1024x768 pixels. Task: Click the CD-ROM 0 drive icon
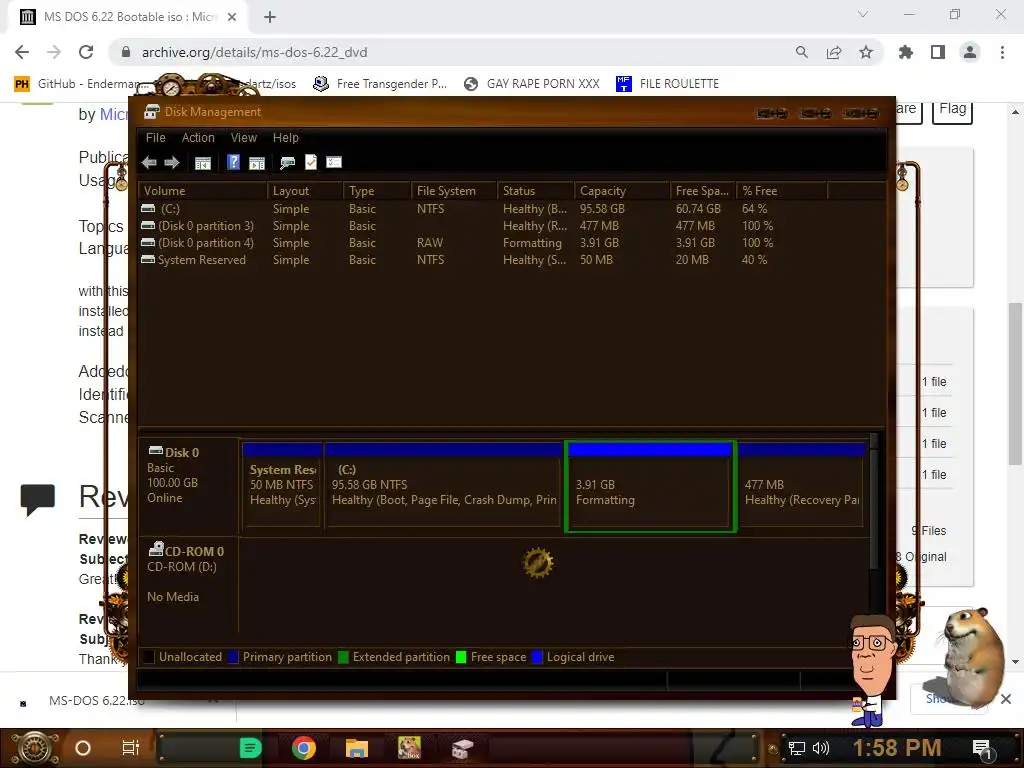click(155, 549)
